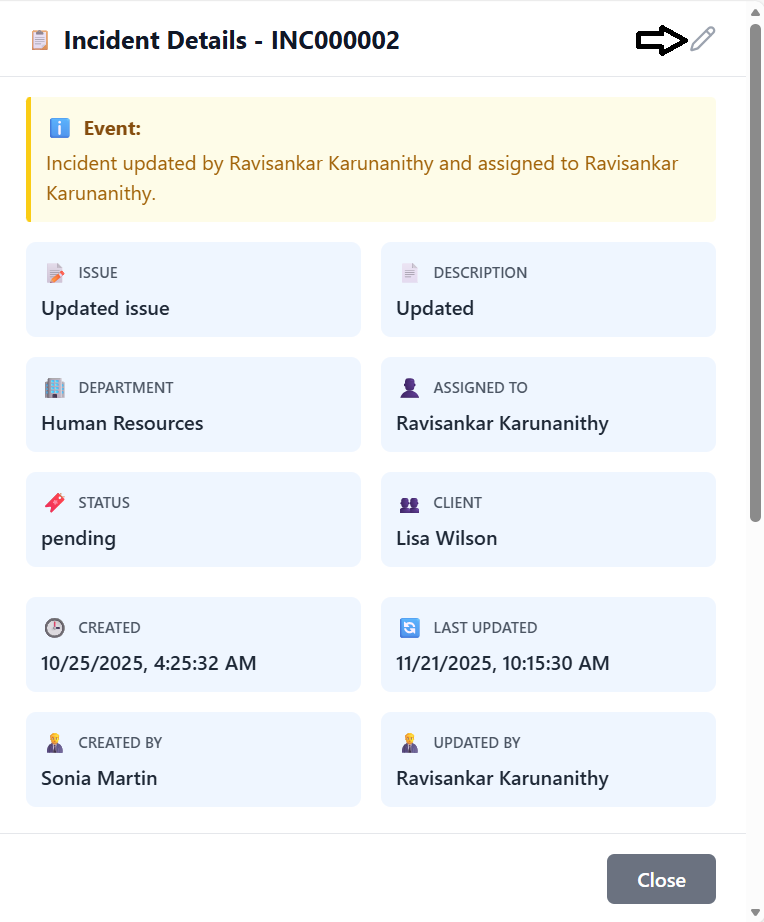Click the blue info icon next to Event
764x922 pixels.
(x=60, y=128)
